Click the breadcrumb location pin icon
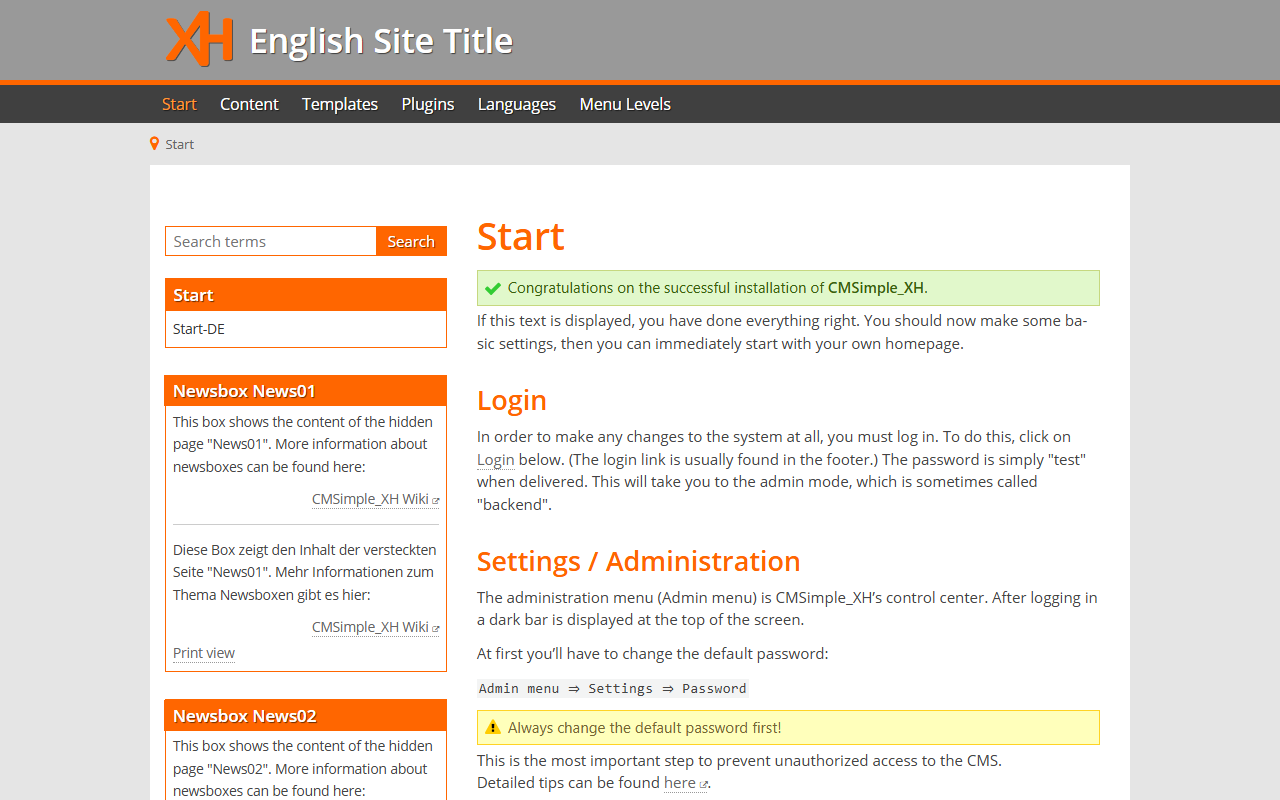The width and height of the screenshot is (1280, 800). [x=154, y=144]
